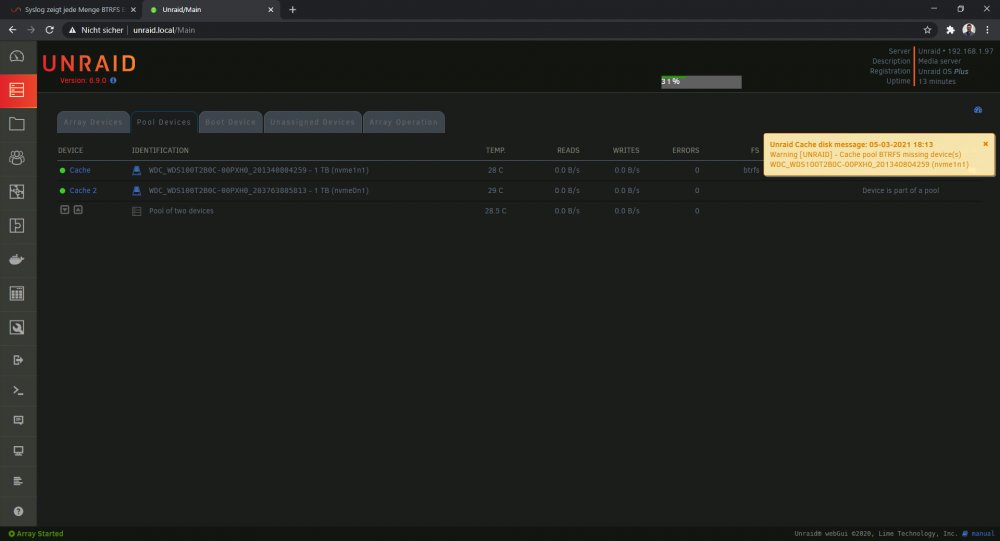
Task: Go back with the browser back arrow
Action: 12,30
